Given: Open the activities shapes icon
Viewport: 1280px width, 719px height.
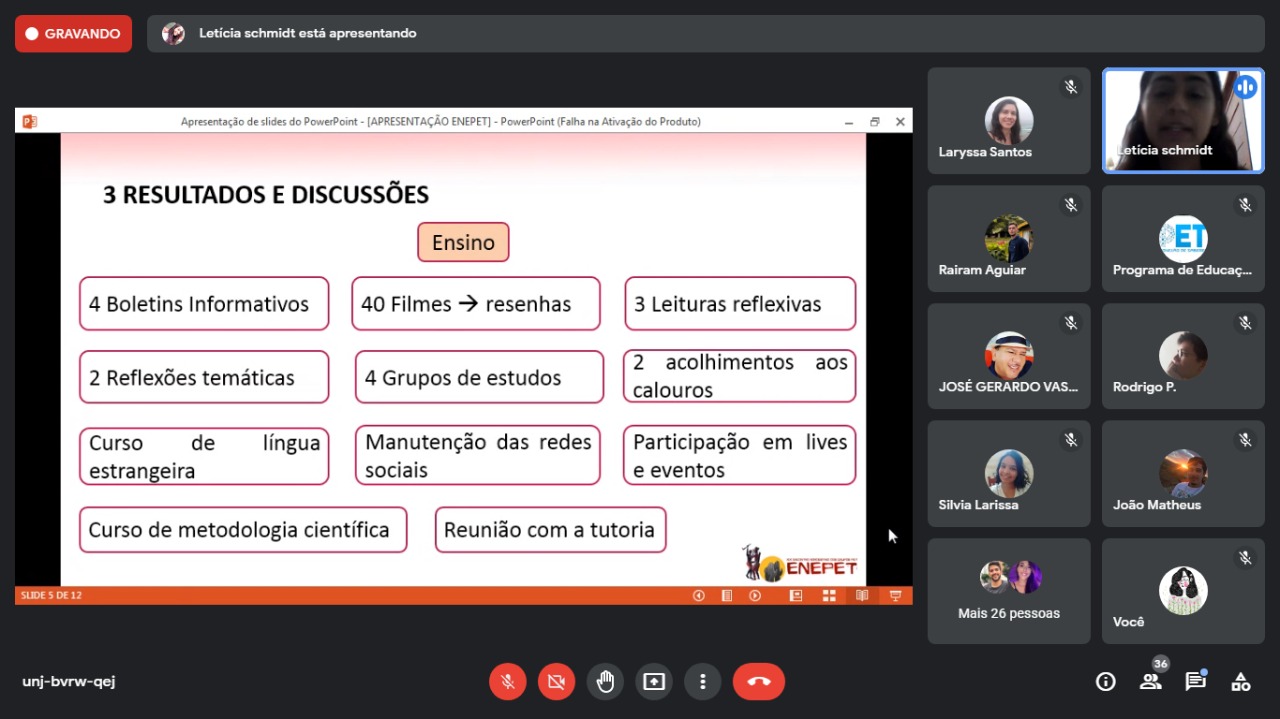Looking at the screenshot, I should [x=1240, y=682].
